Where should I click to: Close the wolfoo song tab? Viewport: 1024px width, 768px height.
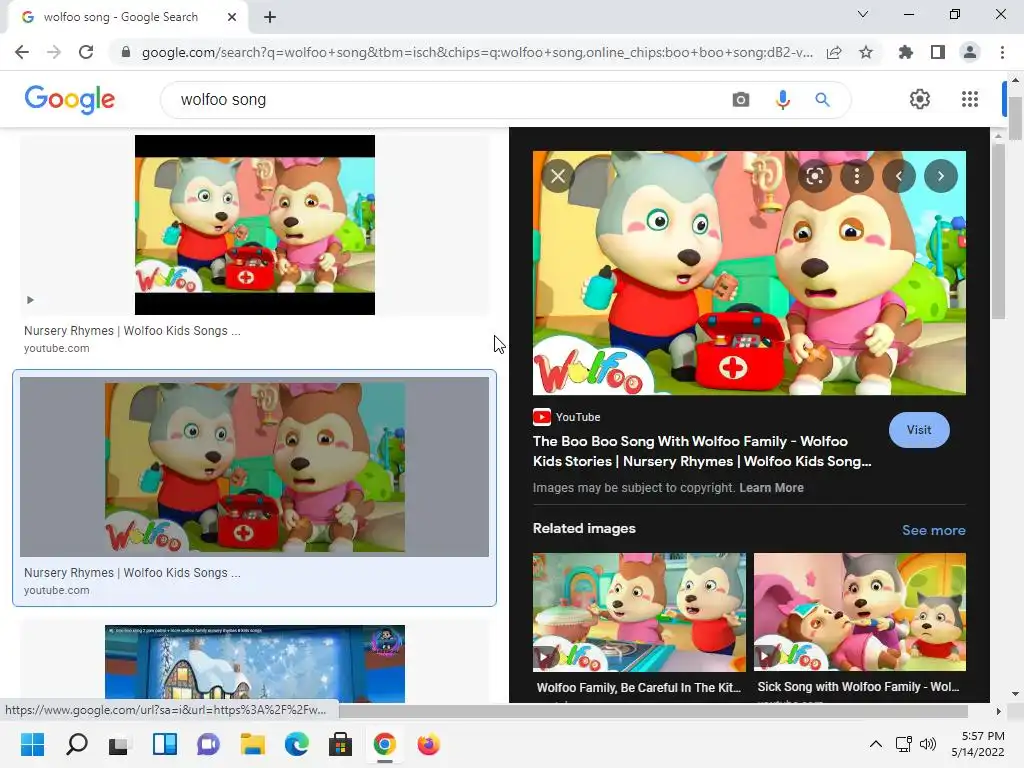[232, 17]
